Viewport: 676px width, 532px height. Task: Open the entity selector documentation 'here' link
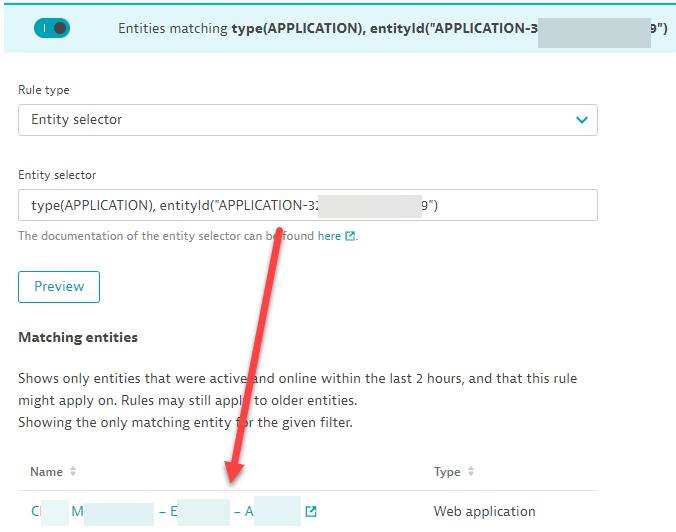(x=329, y=236)
